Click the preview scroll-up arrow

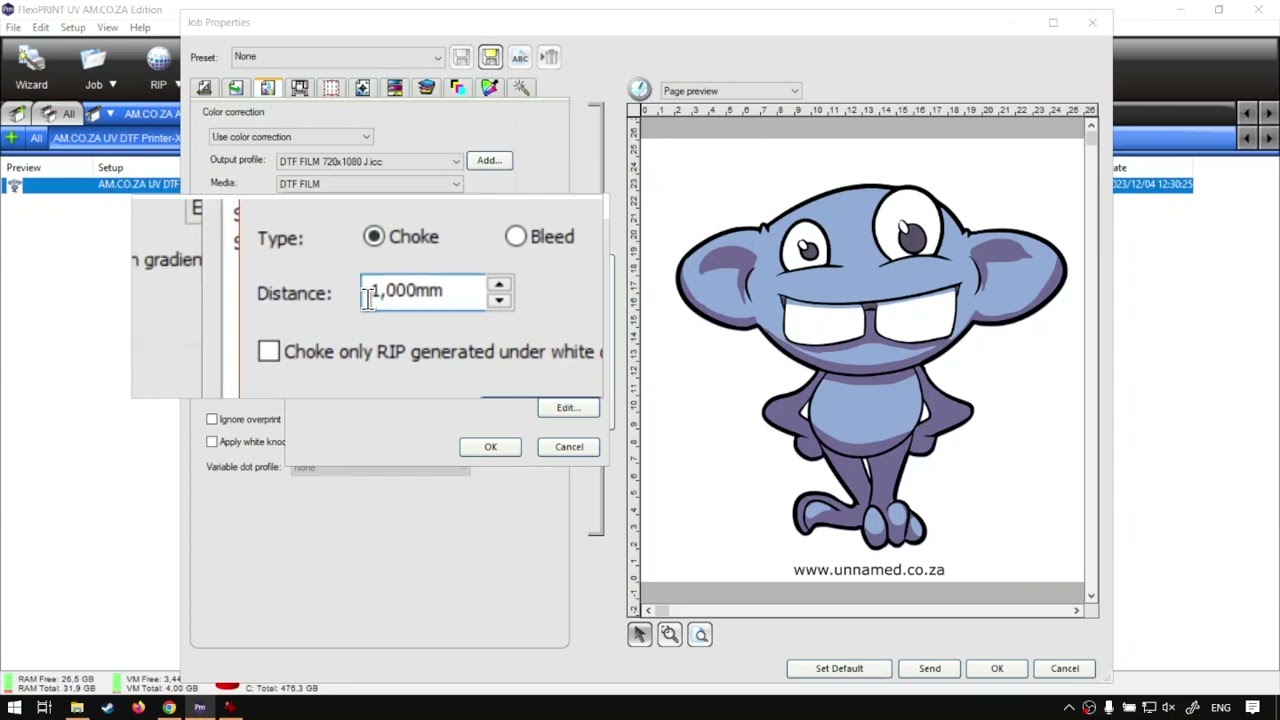1091,126
